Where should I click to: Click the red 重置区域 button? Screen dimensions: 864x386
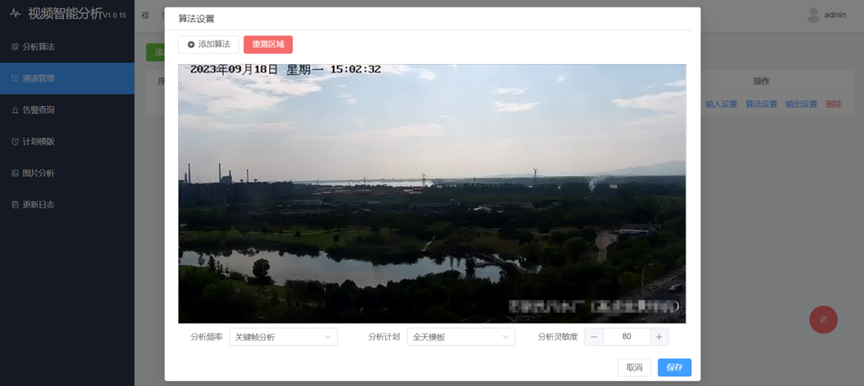268,45
